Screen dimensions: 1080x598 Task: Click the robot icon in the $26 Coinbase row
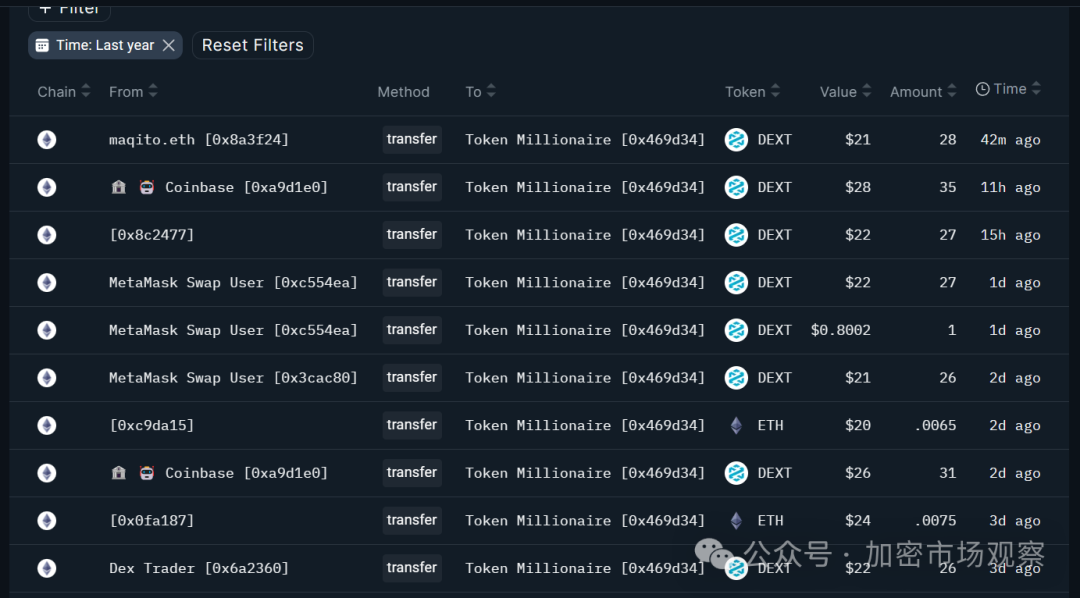(147, 473)
